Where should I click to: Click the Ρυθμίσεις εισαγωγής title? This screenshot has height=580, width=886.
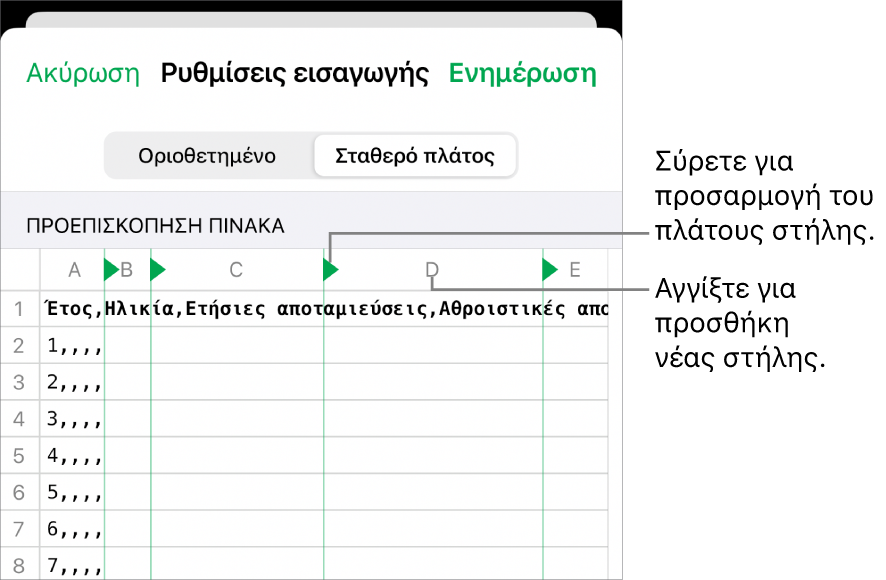tap(294, 73)
